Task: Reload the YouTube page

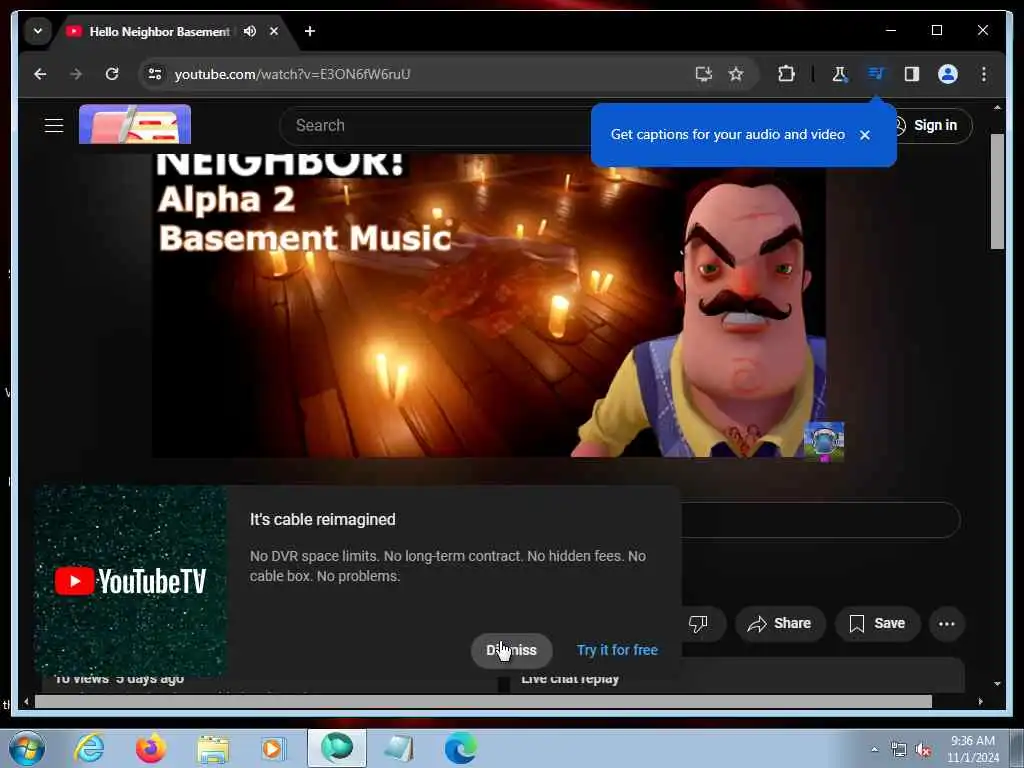Action: tap(112, 74)
